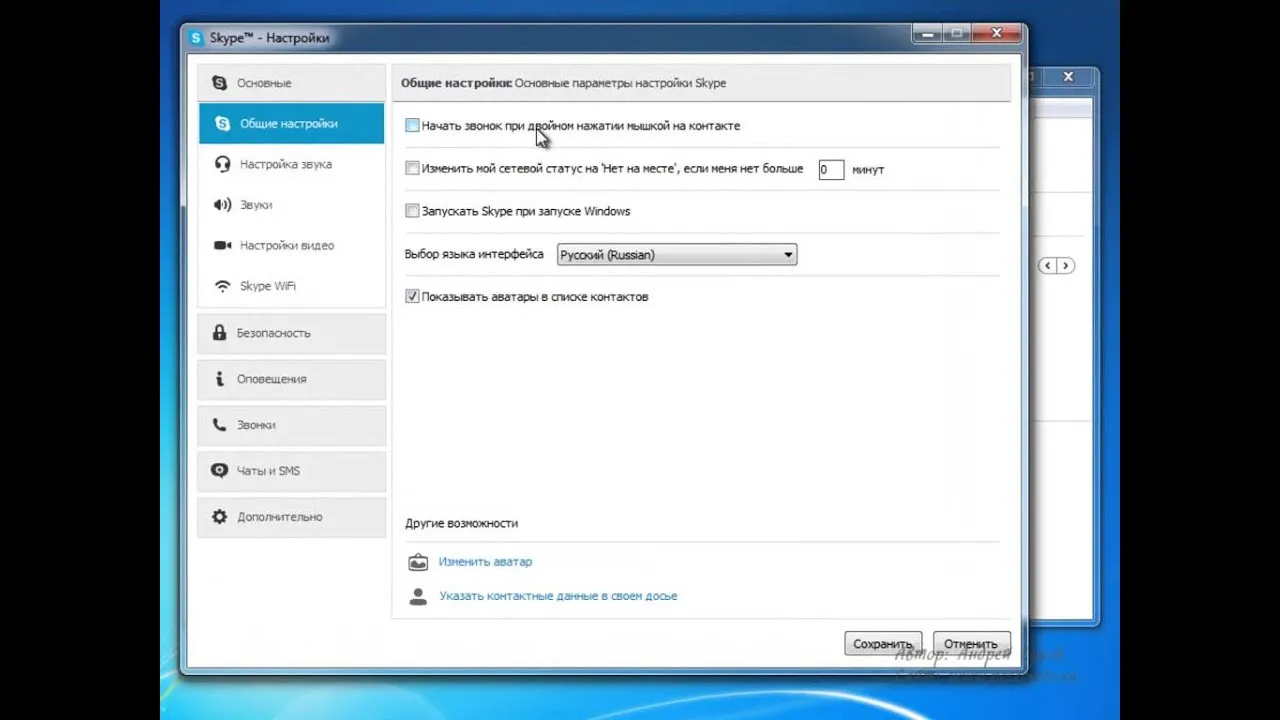Image resolution: width=1280 pixels, height=720 pixels.
Task: Click gear icon beside Дополнительно
Action: coord(219,517)
